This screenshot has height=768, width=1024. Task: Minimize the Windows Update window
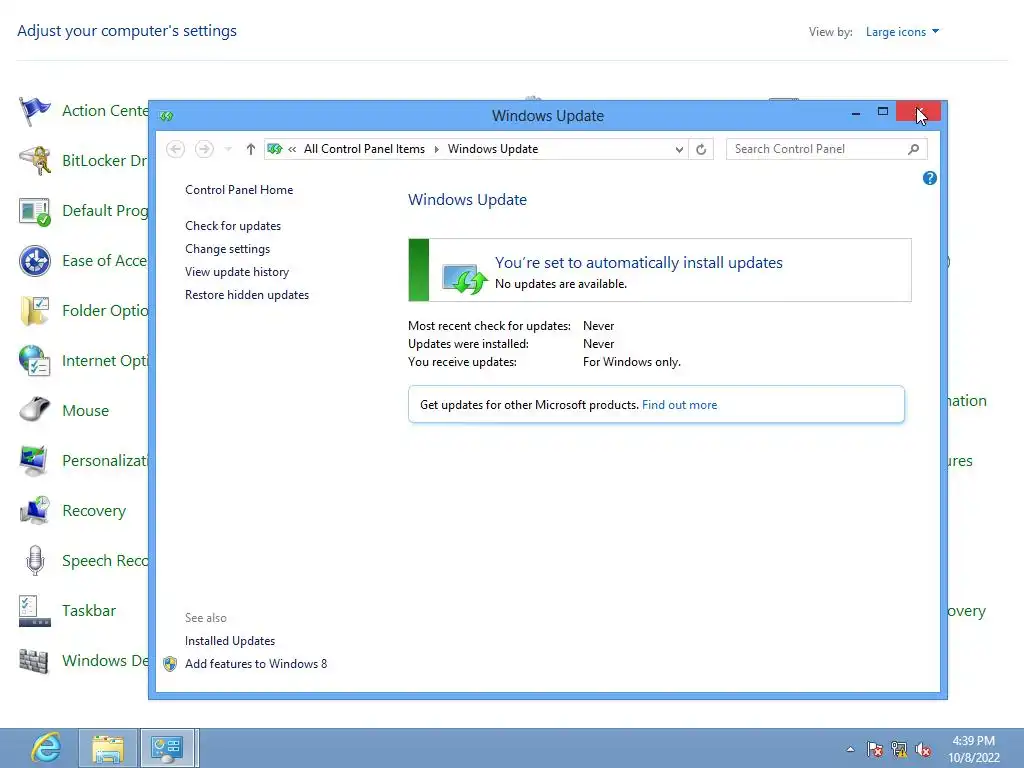pos(856,113)
